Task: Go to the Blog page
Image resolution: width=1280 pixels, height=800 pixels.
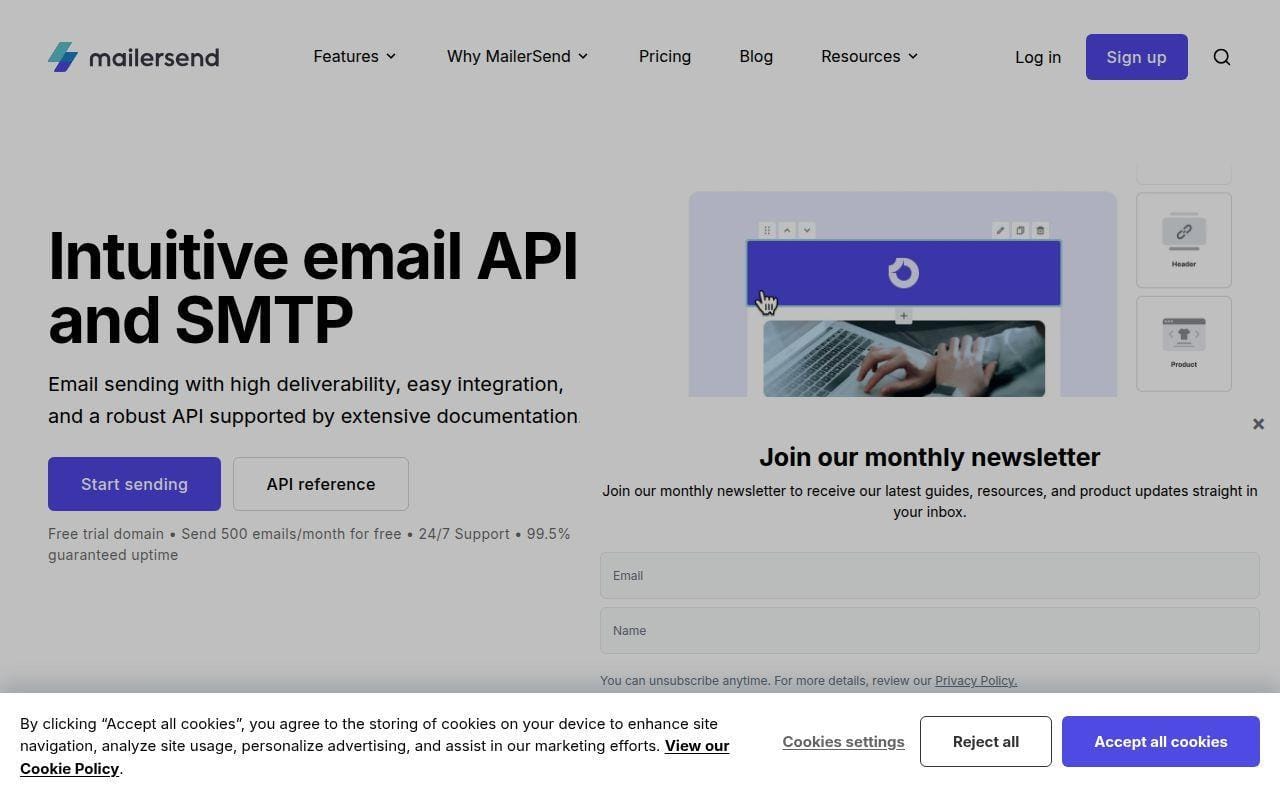Action: pyautogui.click(x=756, y=56)
